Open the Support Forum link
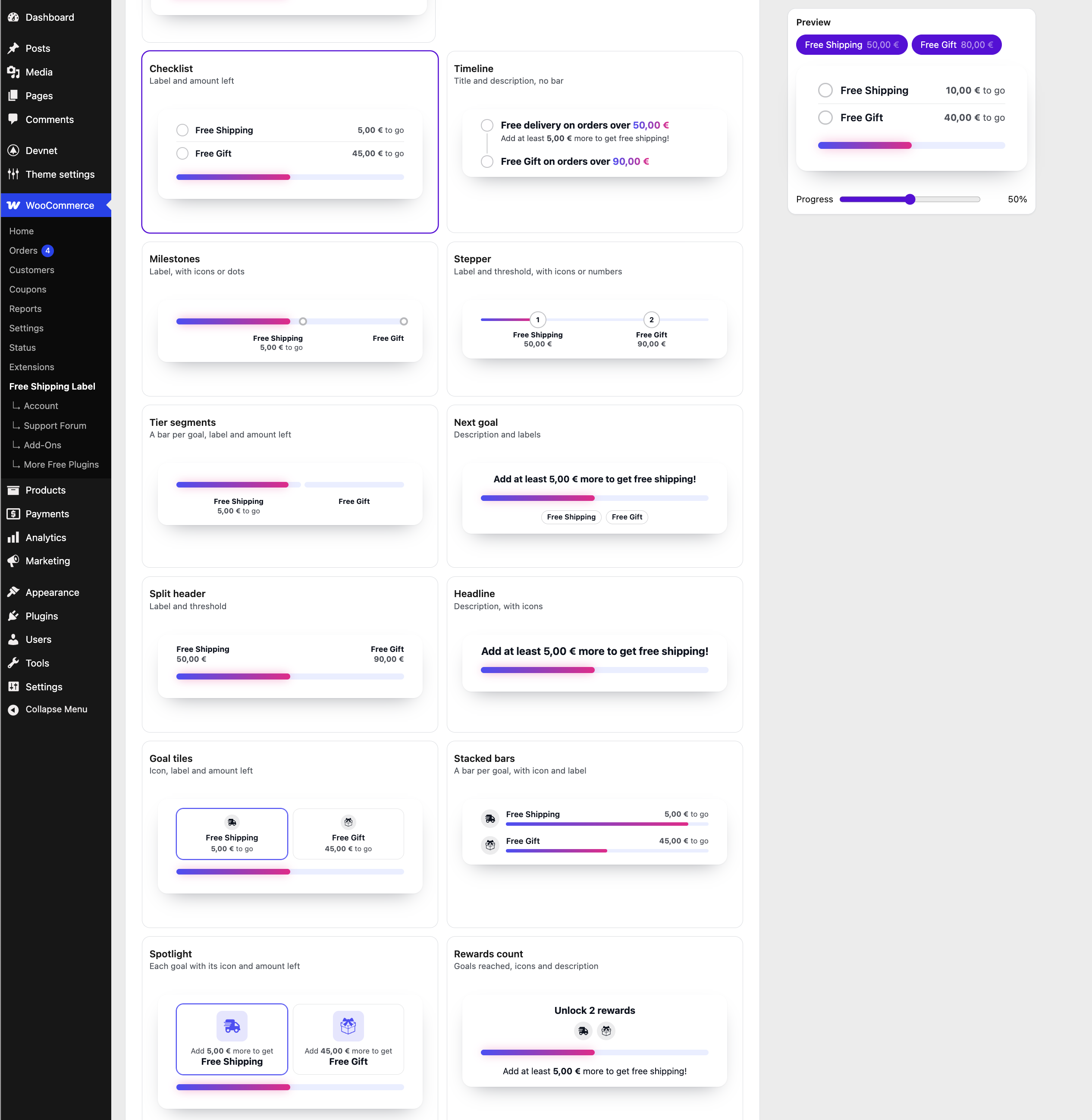Viewport: 1092px width, 1120px height. [x=56, y=426]
